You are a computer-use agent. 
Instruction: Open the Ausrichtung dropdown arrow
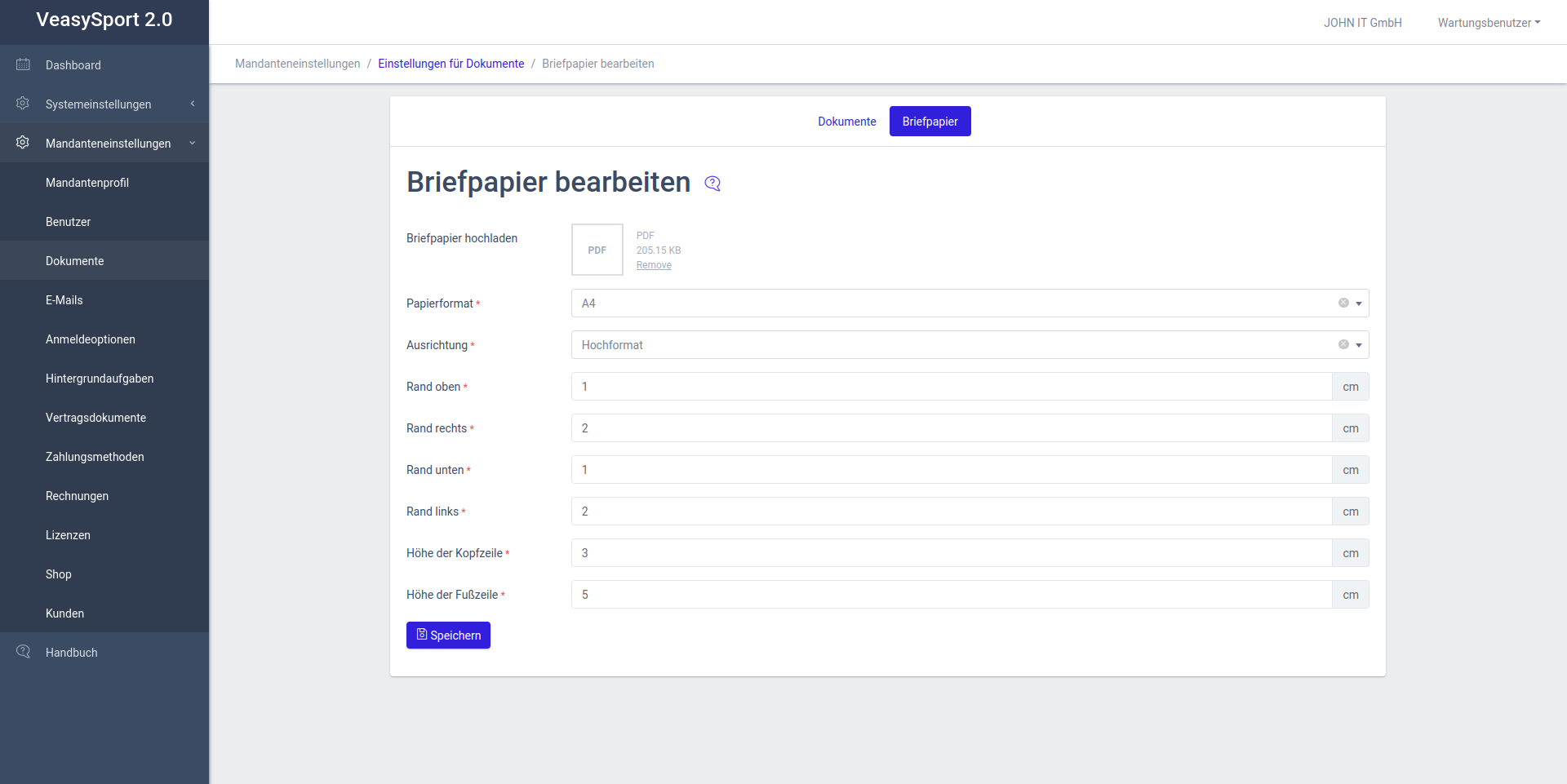(x=1359, y=345)
